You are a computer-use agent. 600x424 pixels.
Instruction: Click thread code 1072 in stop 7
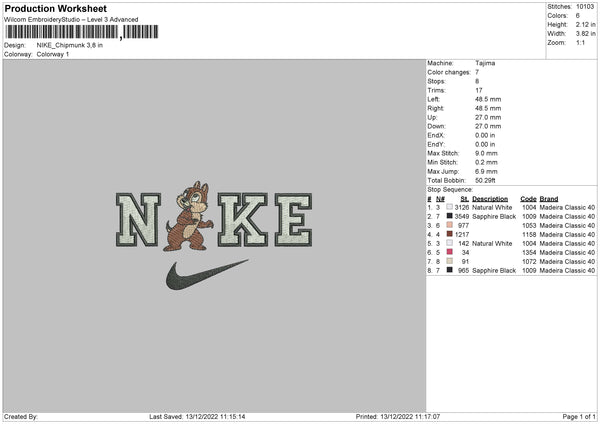point(529,262)
